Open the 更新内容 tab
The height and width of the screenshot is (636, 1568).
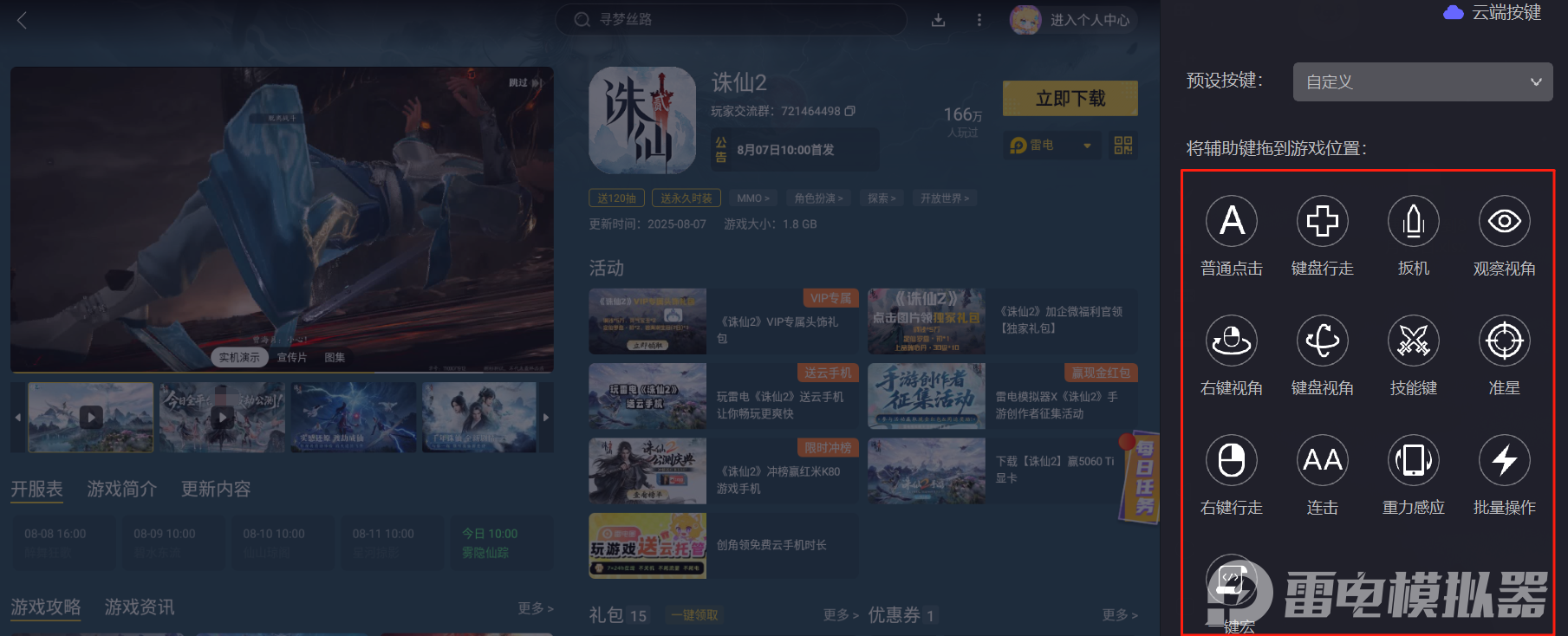click(x=216, y=489)
